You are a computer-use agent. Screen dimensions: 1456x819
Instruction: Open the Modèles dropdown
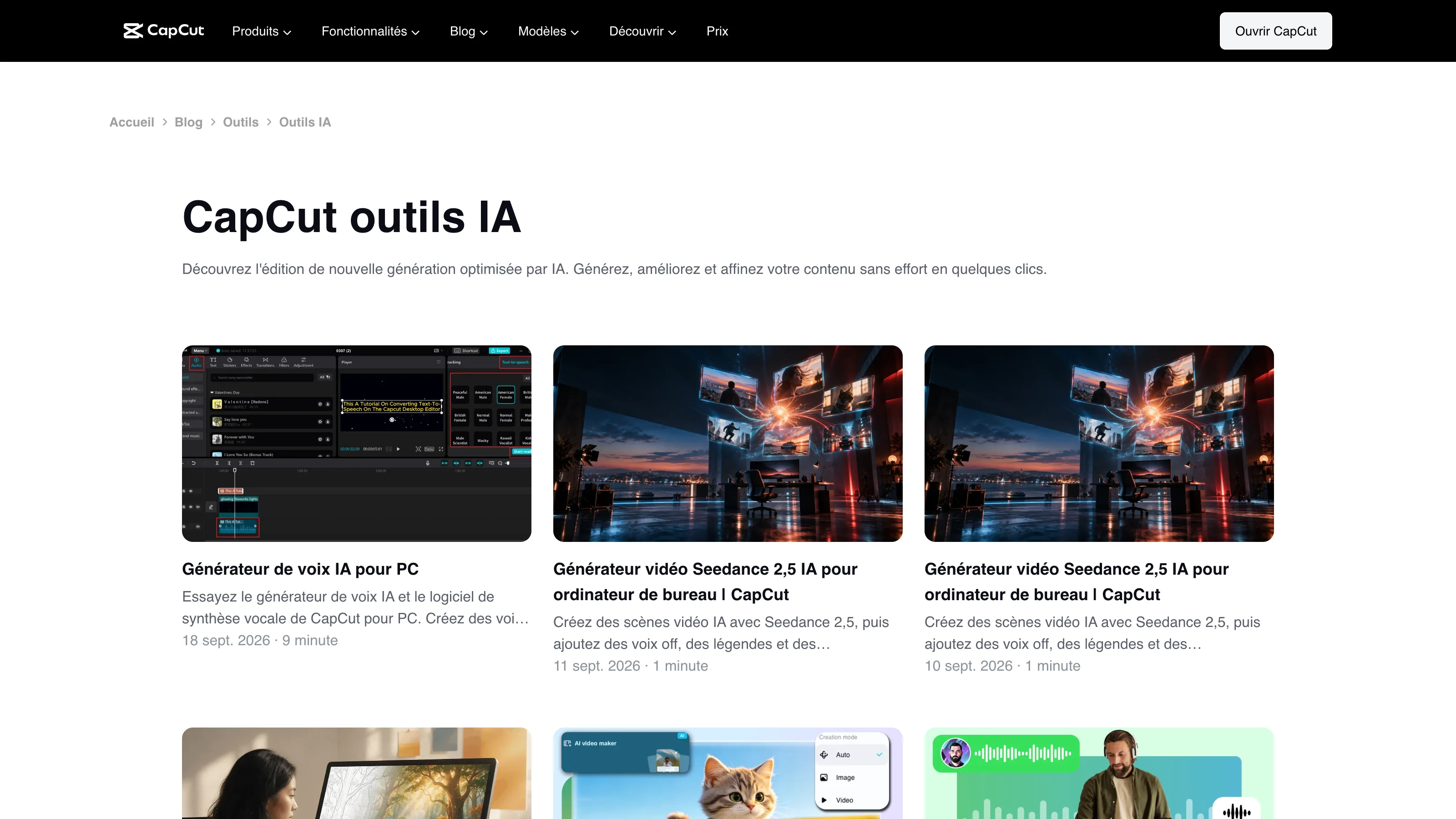point(548,31)
